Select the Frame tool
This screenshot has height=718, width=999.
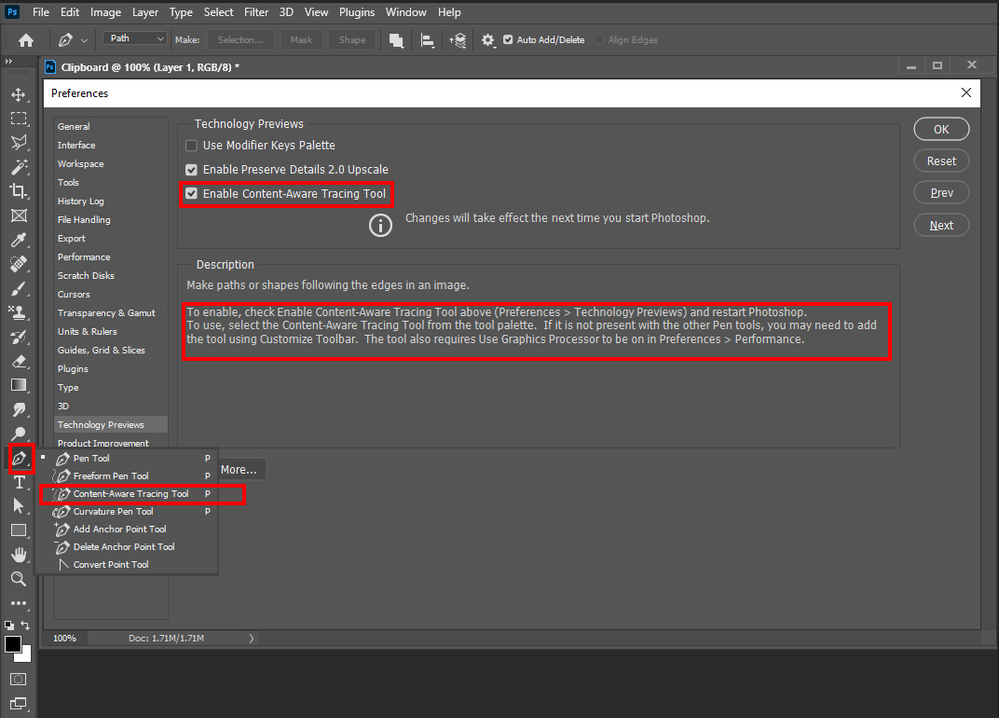18,215
